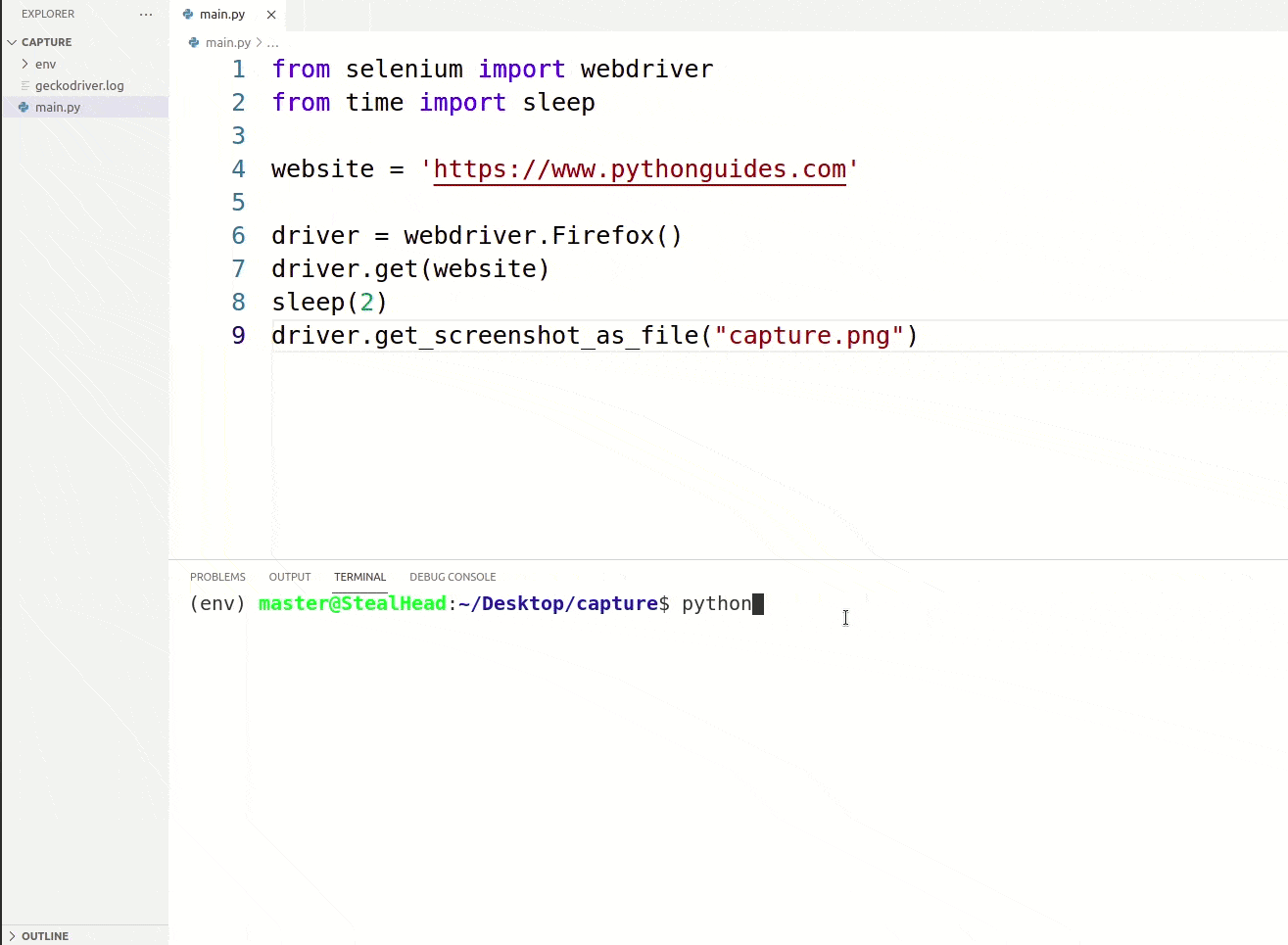Expand the env folder
Image resolution: width=1288 pixels, height=945 pixels.
(x=24, y=64)
